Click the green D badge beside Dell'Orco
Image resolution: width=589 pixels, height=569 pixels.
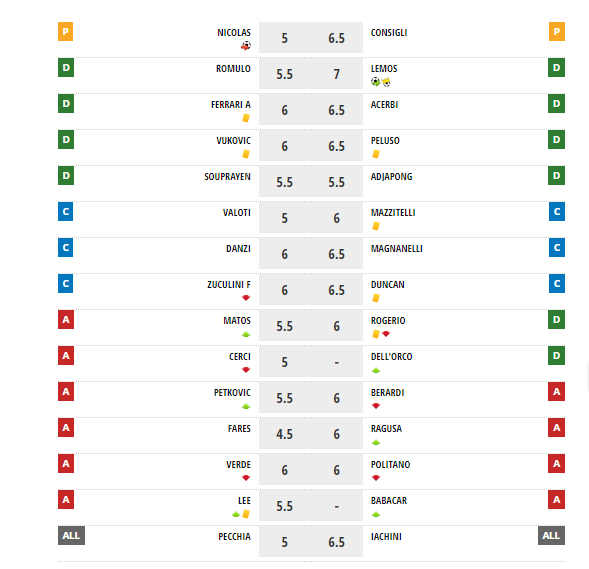(x=556, y=355)
